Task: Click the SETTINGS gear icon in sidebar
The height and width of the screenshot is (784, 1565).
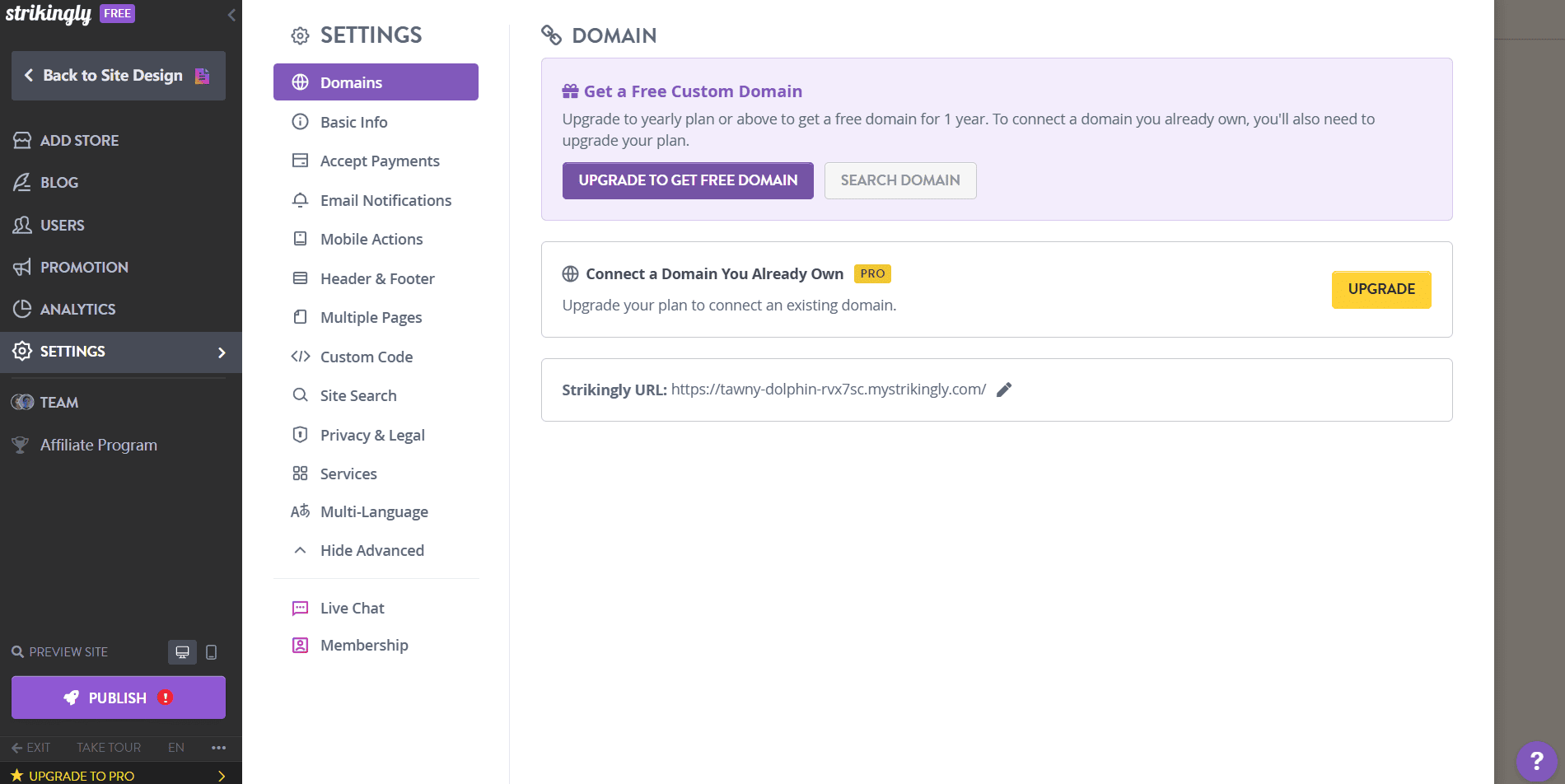Action: click(x=22, y=352)
